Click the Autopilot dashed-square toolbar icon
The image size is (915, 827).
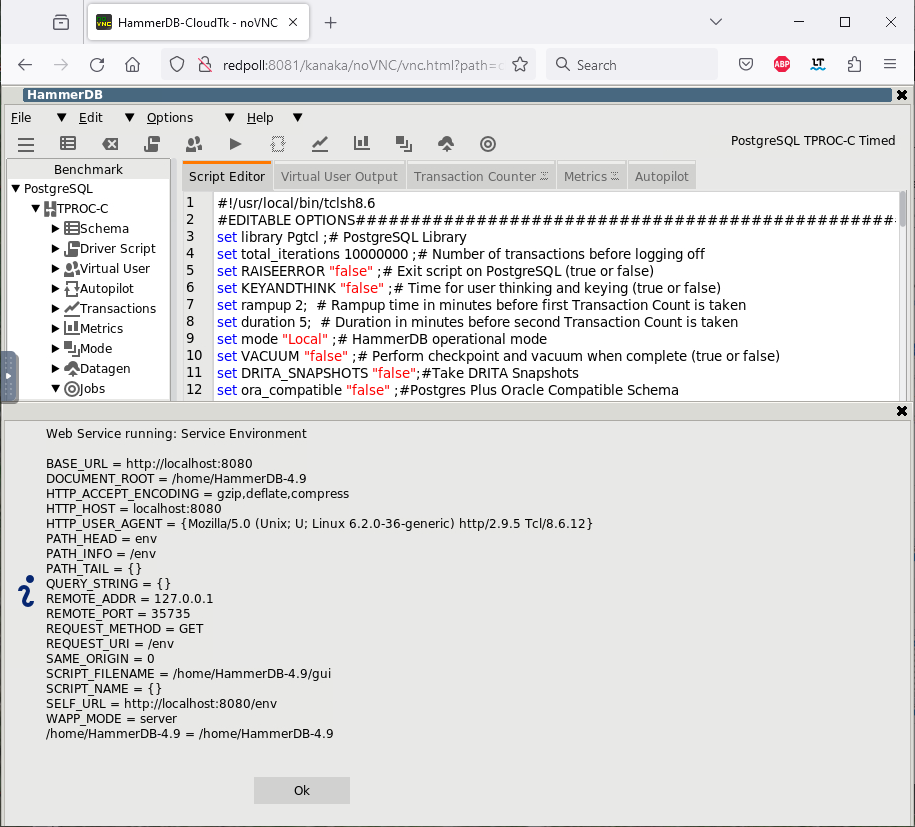pos(278,144)
